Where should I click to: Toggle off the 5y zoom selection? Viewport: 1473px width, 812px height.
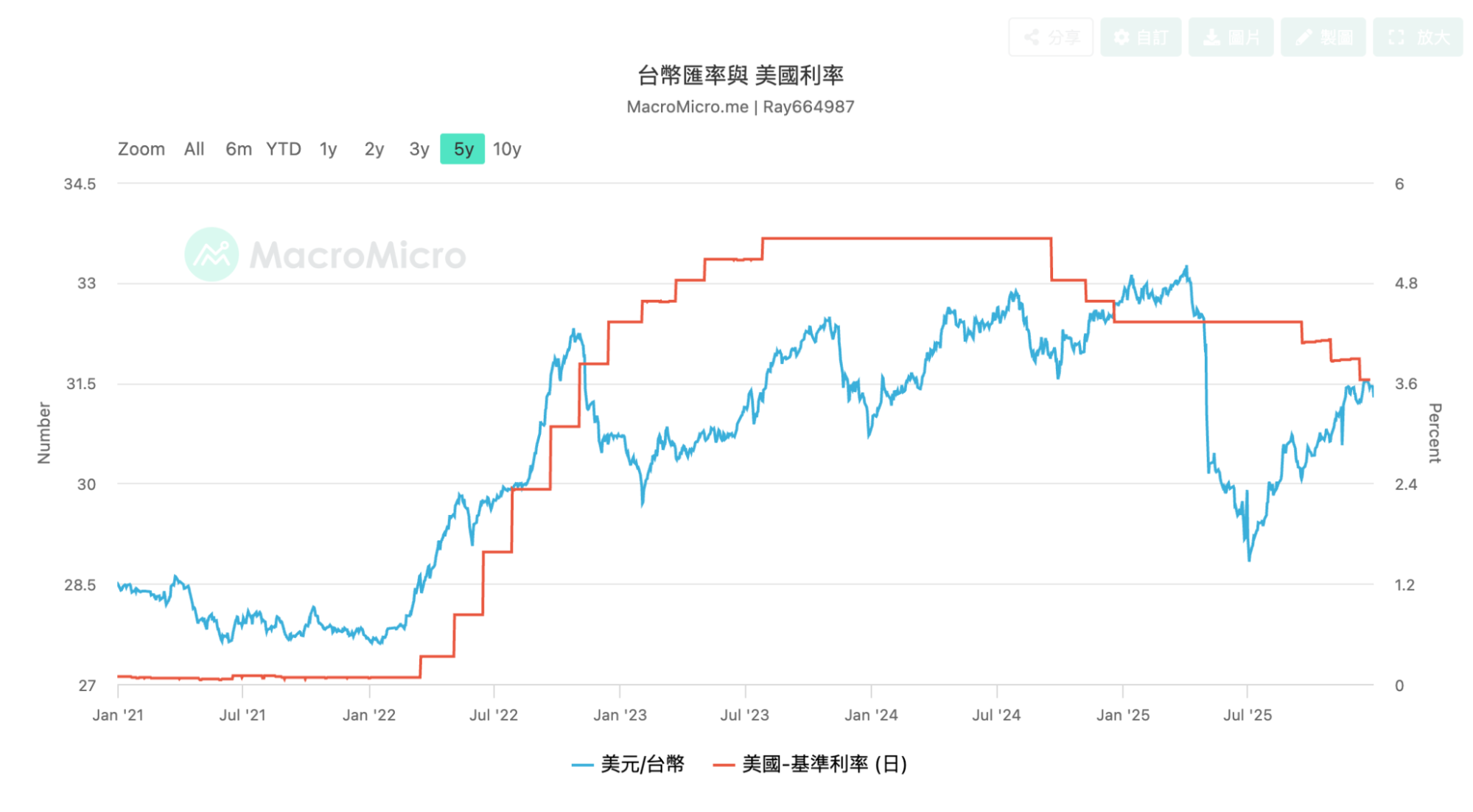tap(462, 149)
